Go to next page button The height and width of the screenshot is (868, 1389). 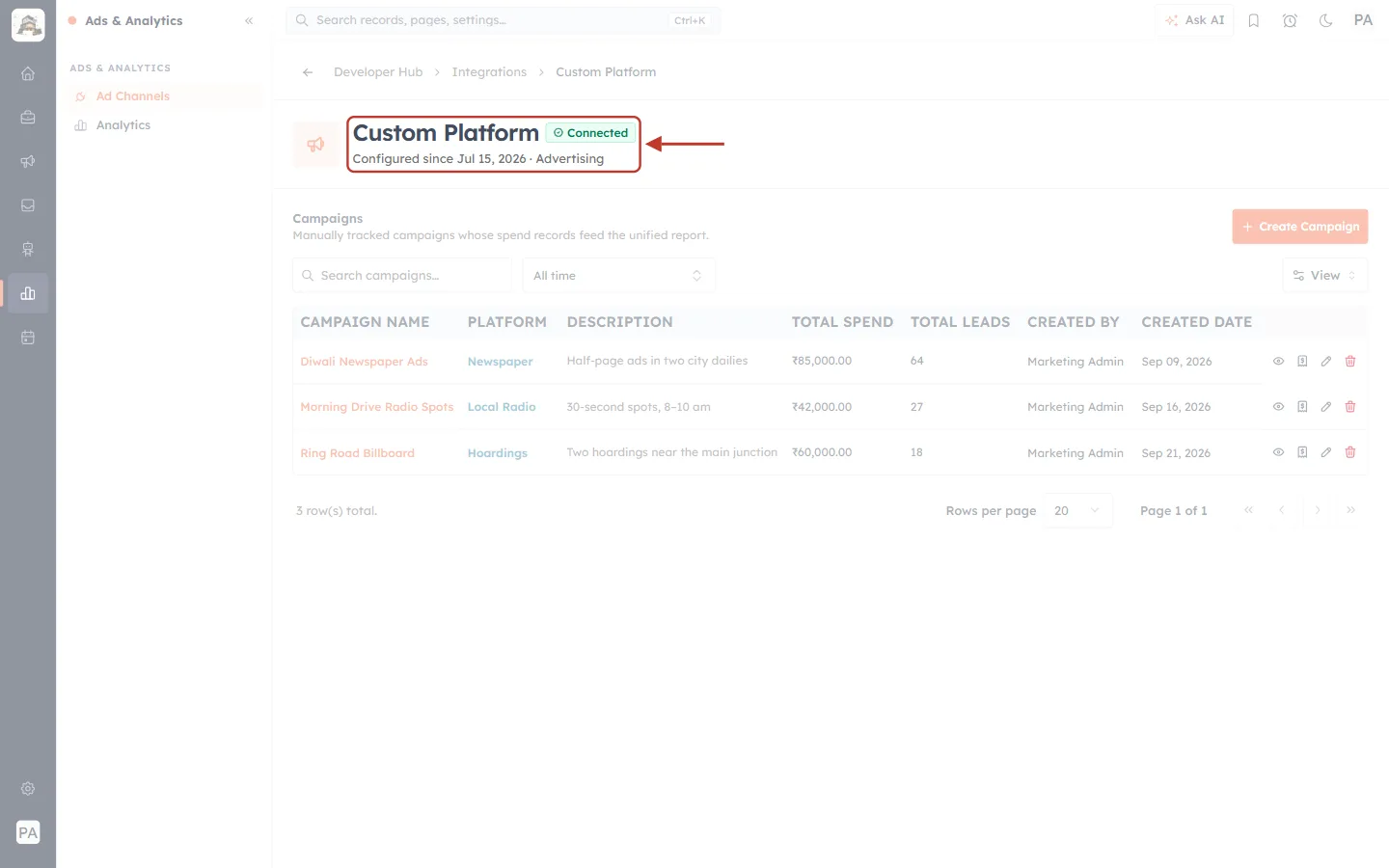tap(1318, 510)
